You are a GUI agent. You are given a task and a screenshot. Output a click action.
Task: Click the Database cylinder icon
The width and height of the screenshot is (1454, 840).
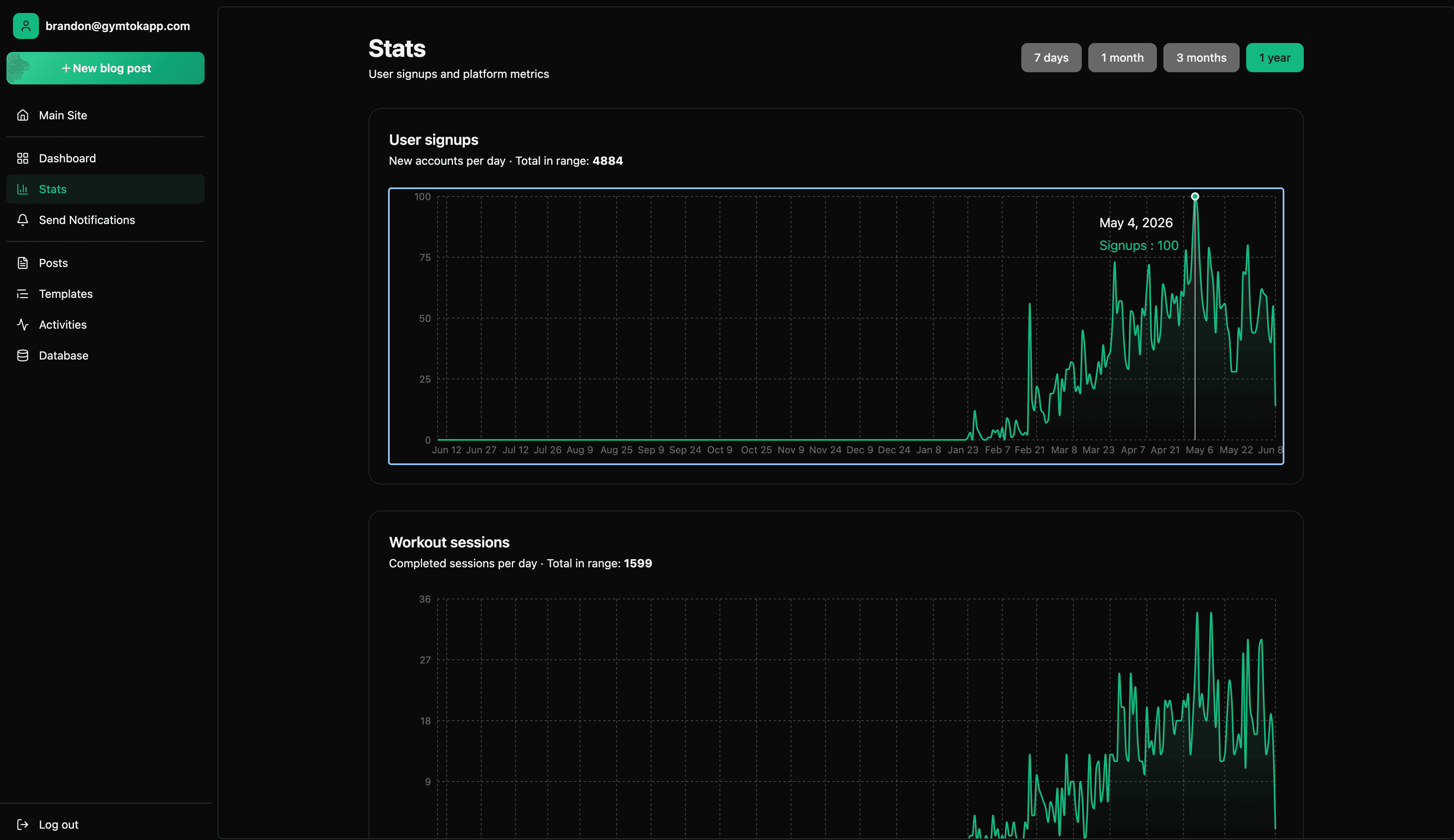[22, 355]
